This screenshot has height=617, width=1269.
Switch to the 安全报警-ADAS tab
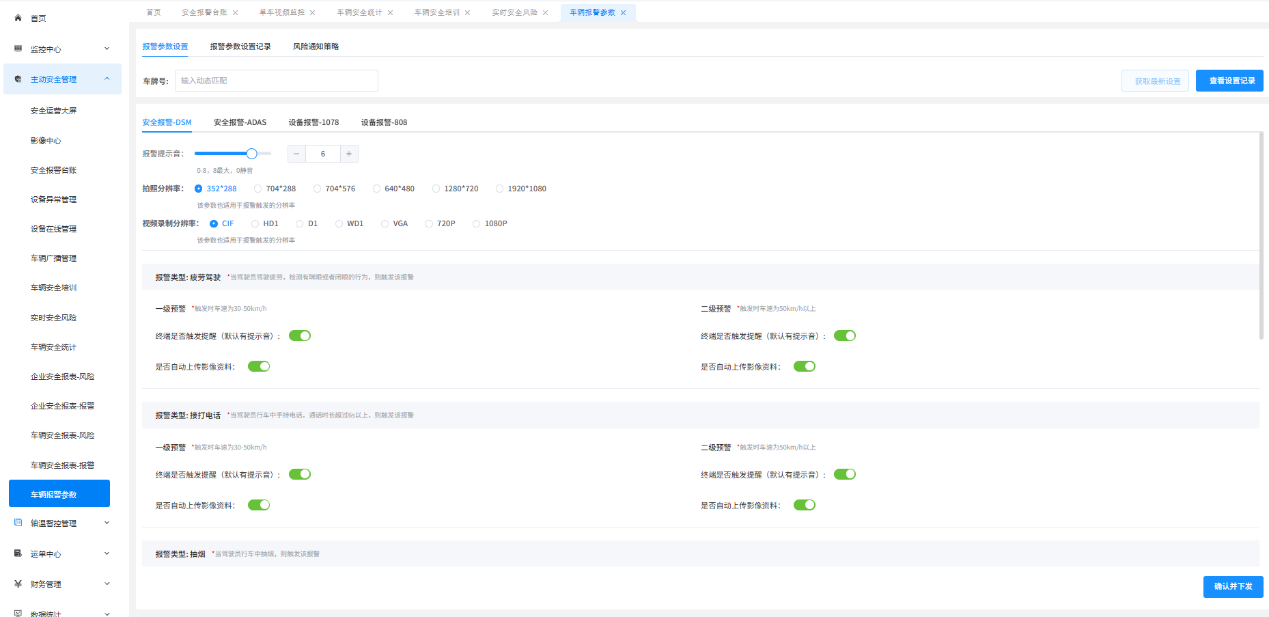point(239,122)
